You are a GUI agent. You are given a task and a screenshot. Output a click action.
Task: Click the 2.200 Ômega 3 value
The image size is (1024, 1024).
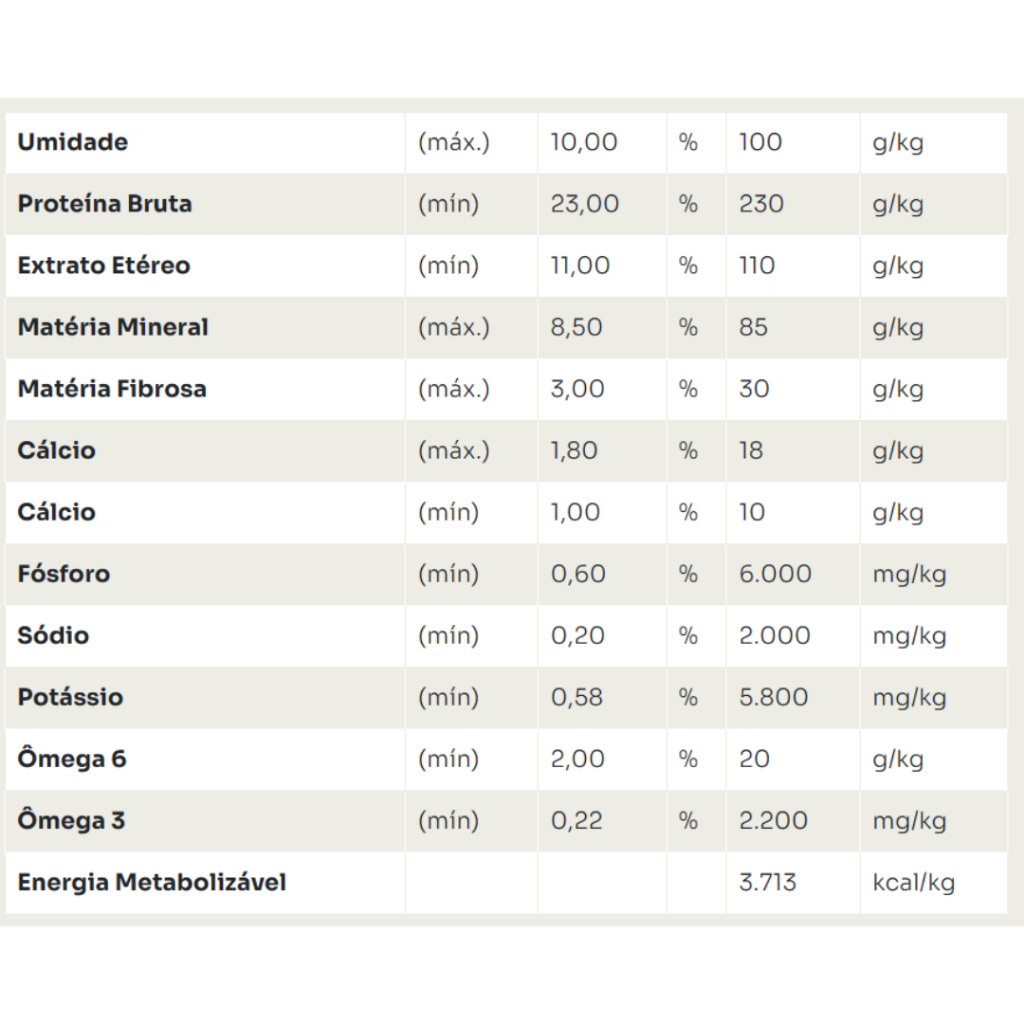coord(774,821)
